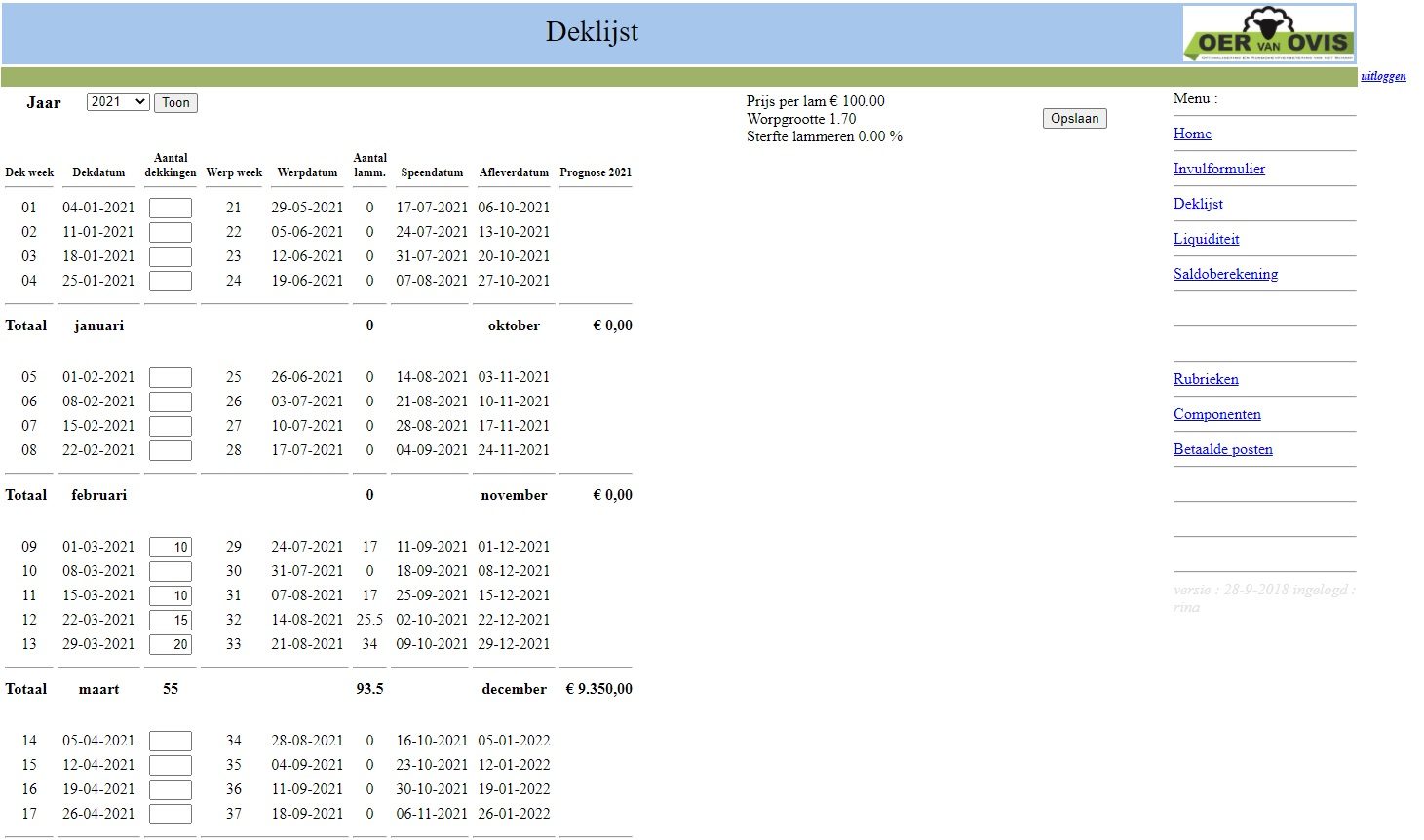
Task: Go to Invulformulier menu item
Action: (x=1218, y=169)
